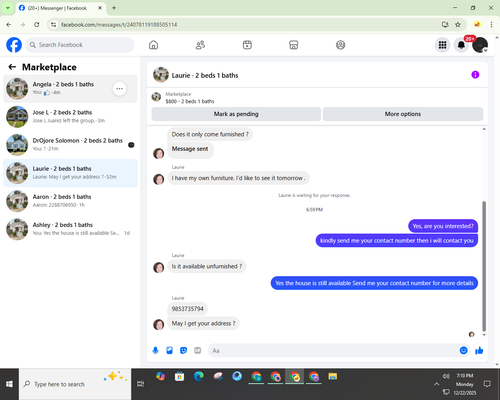Open Chrome three-dot menu
The height and width of the screenshot is (400, 500).
(x=491, y=24)
